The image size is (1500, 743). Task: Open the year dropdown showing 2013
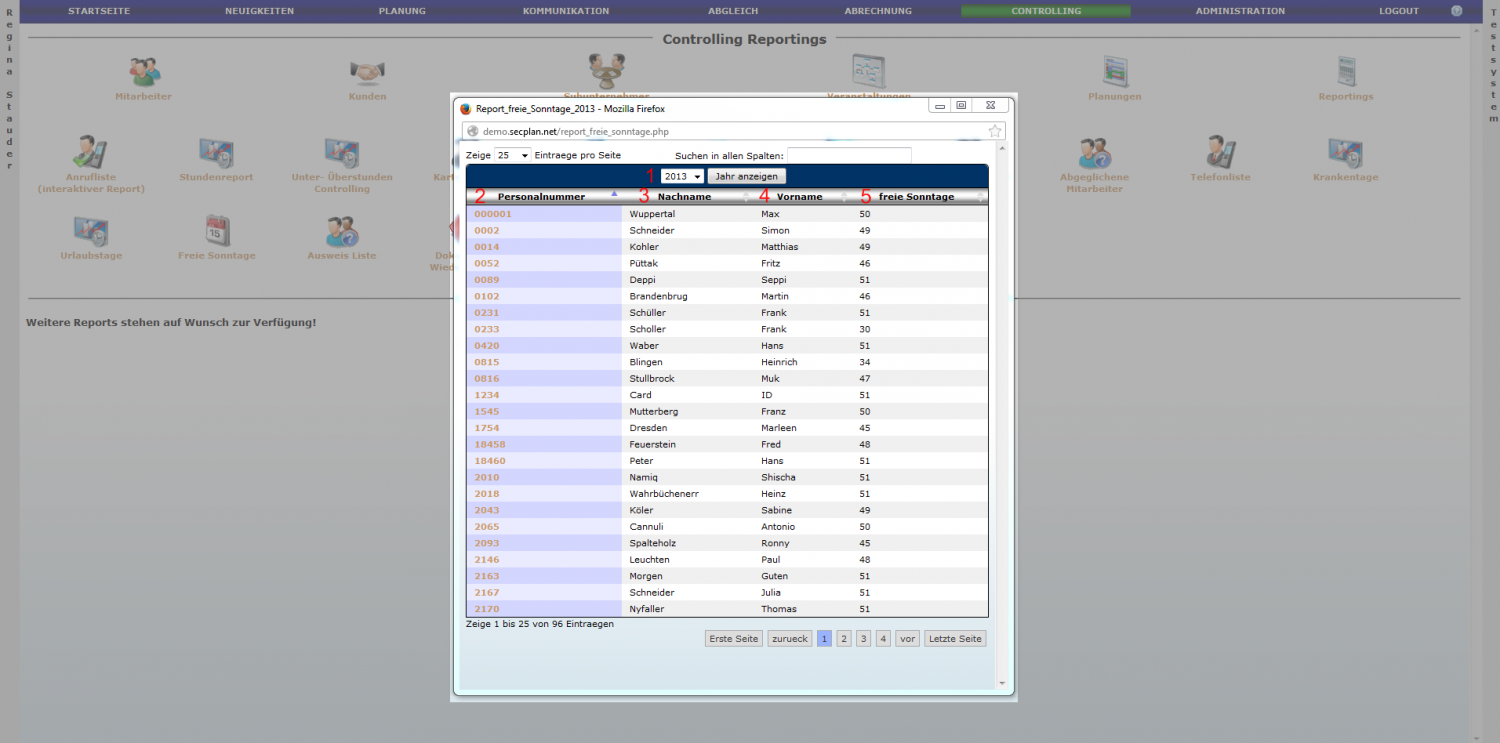coord(682,176)
